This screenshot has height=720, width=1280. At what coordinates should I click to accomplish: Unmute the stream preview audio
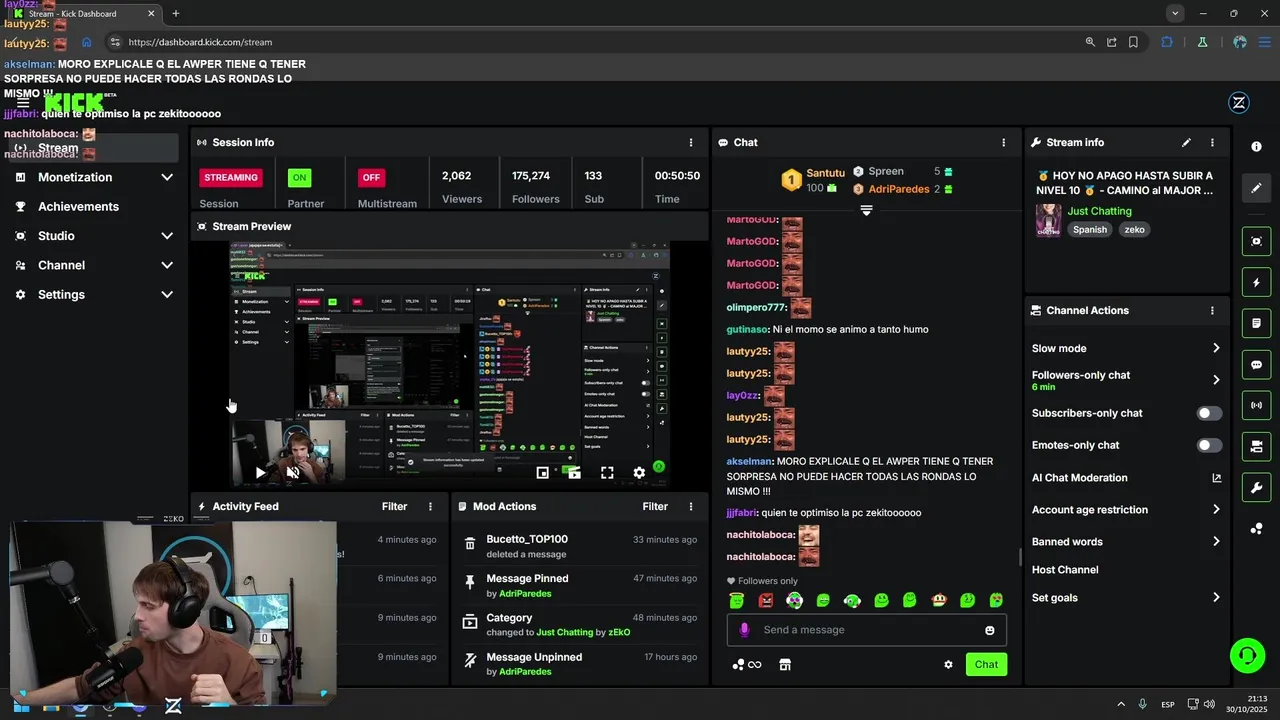293,473
